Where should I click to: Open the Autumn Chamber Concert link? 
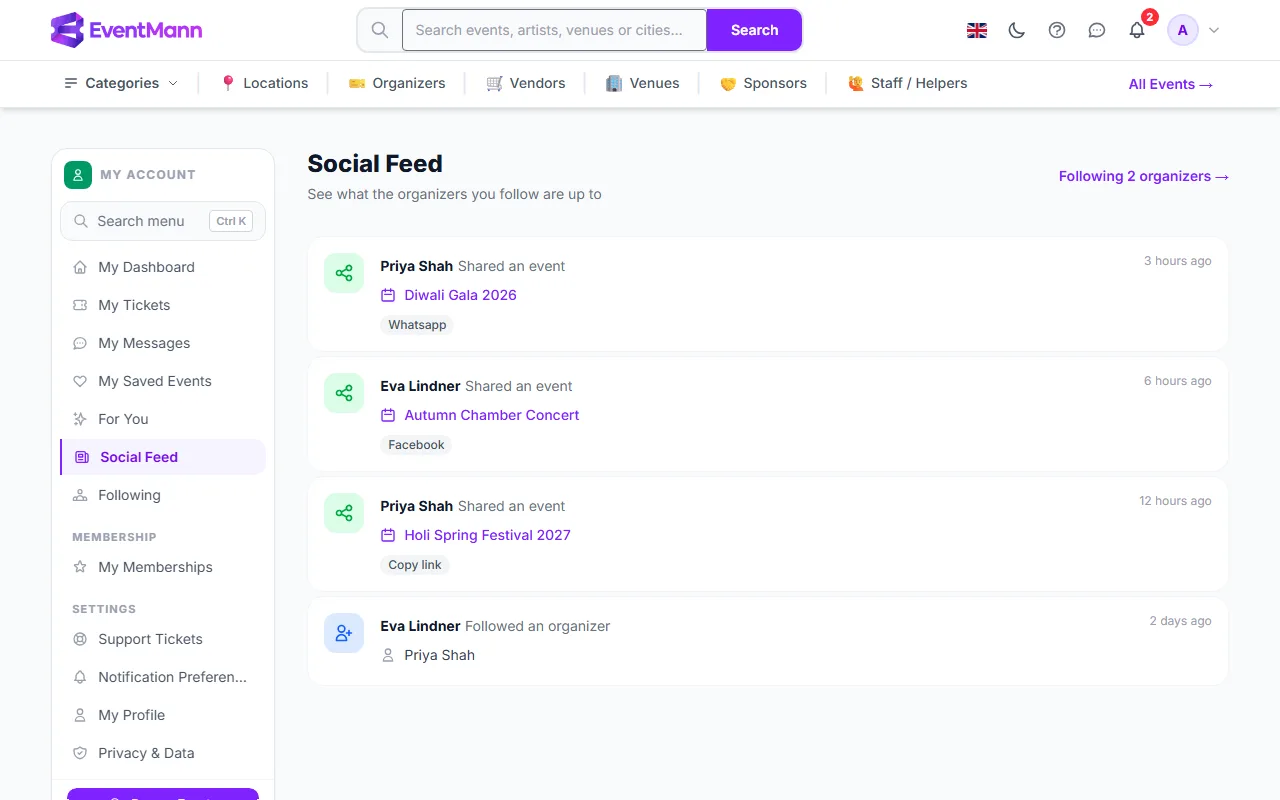[x=492, y=415]
